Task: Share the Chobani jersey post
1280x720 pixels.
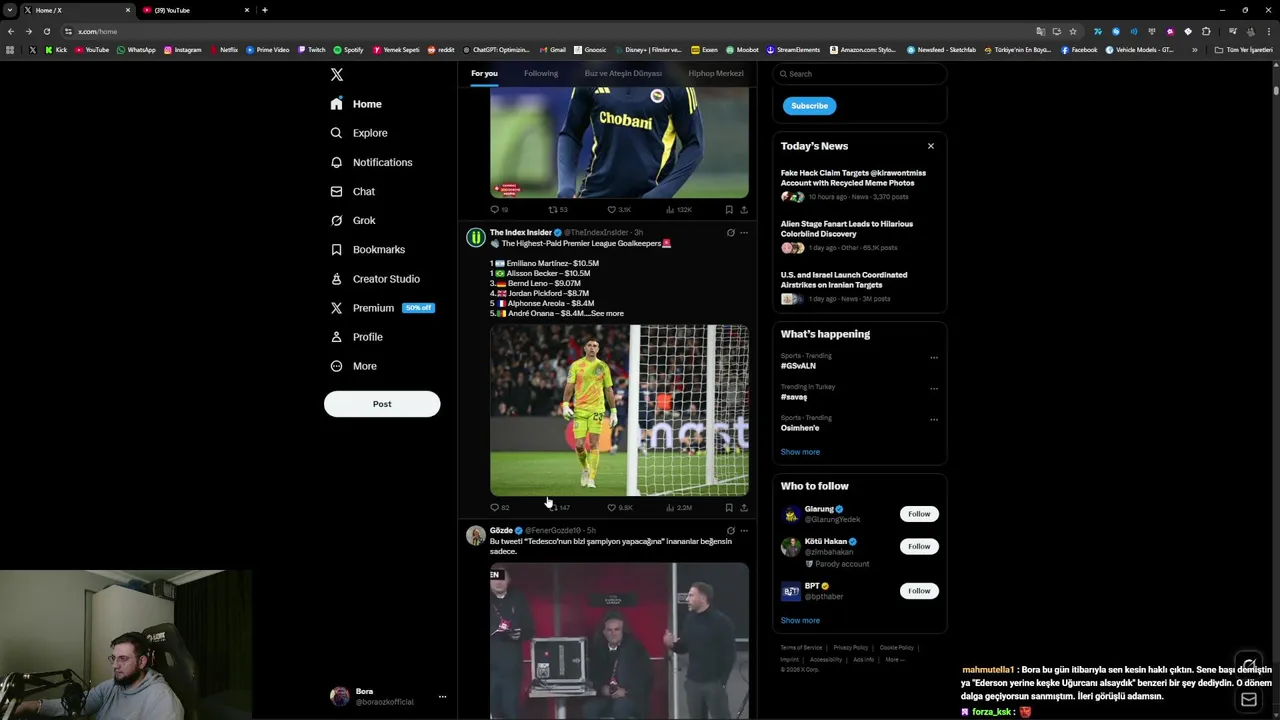Action: 743,210
